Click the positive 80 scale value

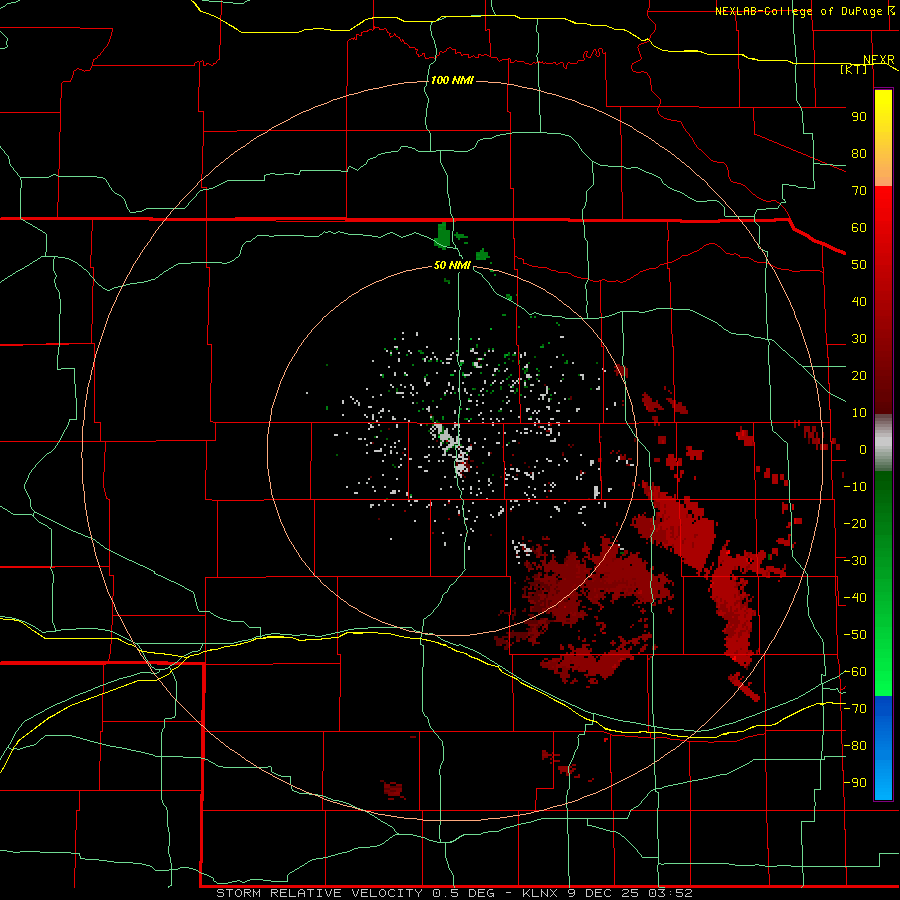pos(859,154)
